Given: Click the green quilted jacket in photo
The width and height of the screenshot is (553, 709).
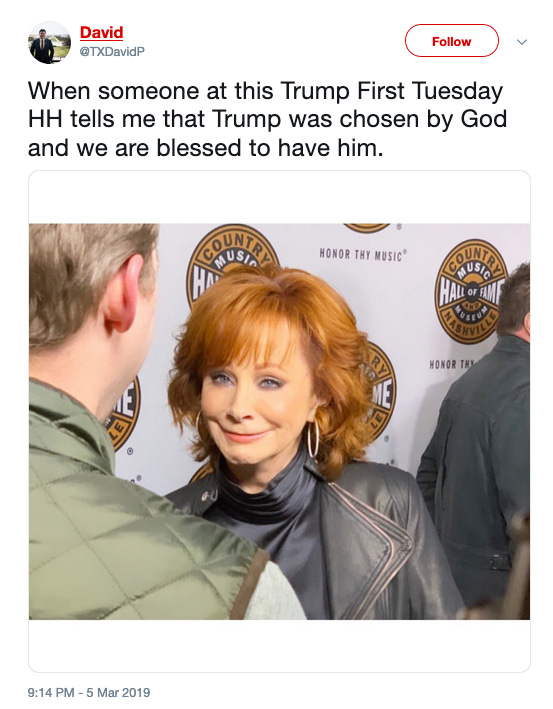Looking at the screenshot, I should pyautogui.click(x=136, y=511).
